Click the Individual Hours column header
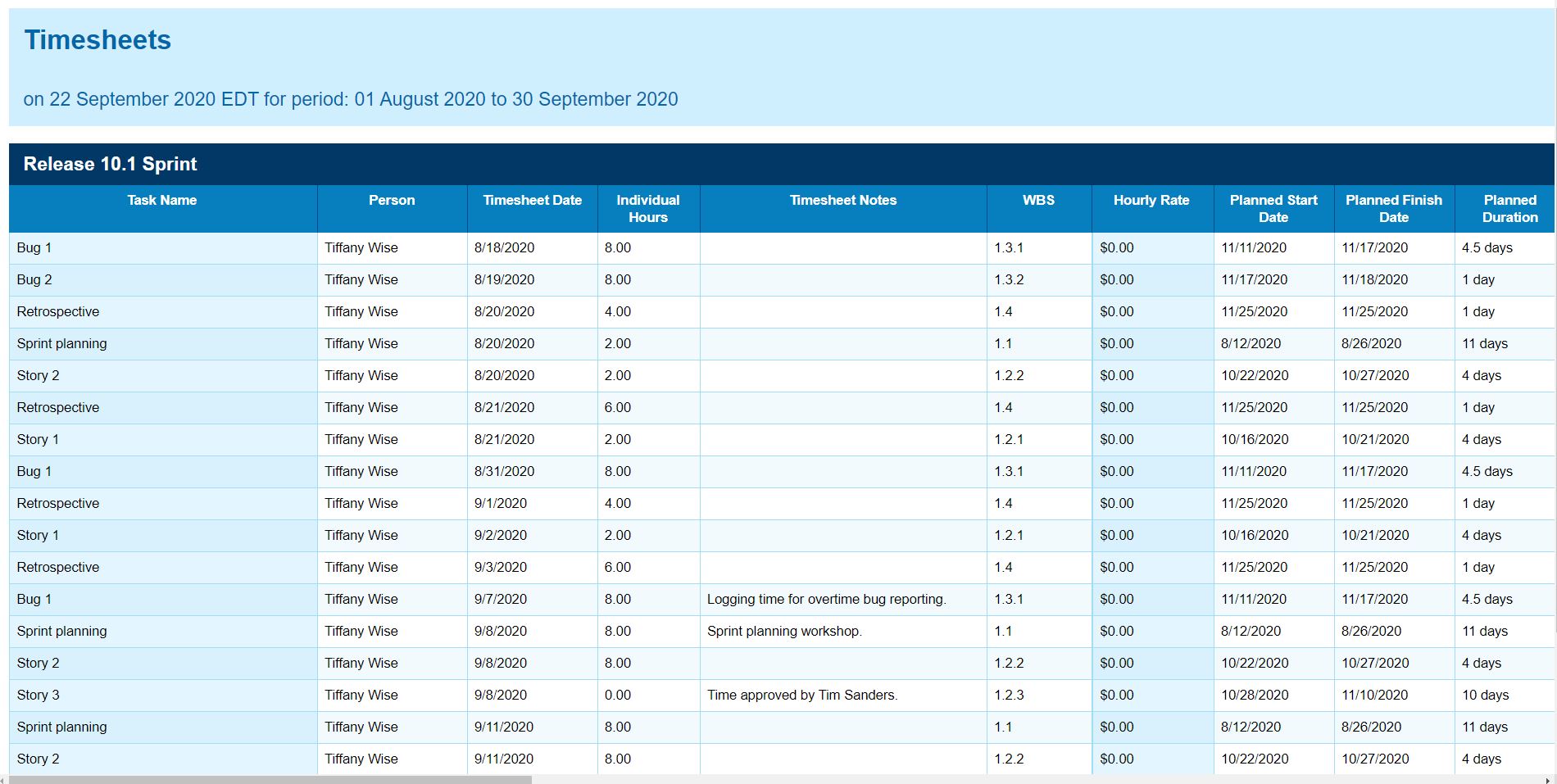This screenshot has width=1557, height=784. click(x=648, y=208)
